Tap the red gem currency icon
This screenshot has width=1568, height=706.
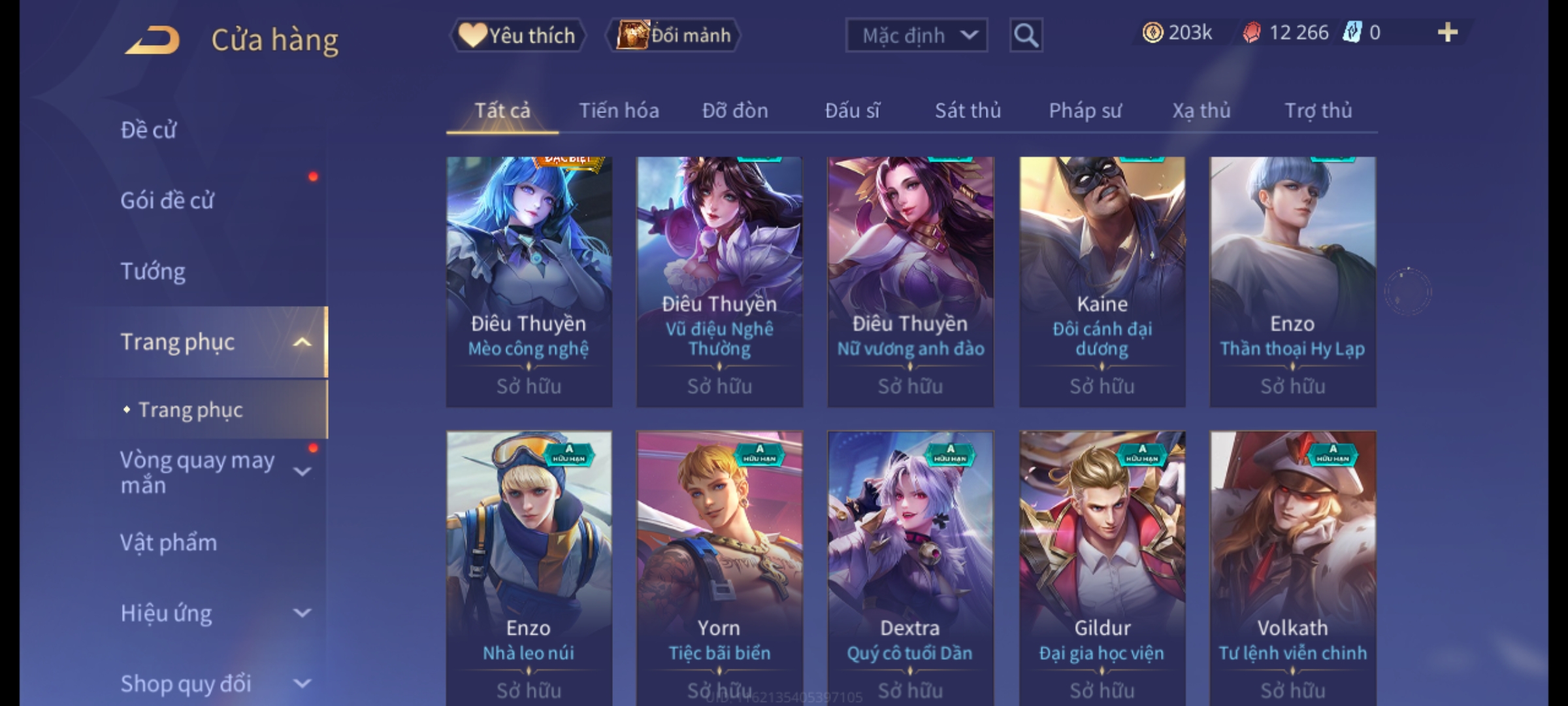click(1251, 32)
